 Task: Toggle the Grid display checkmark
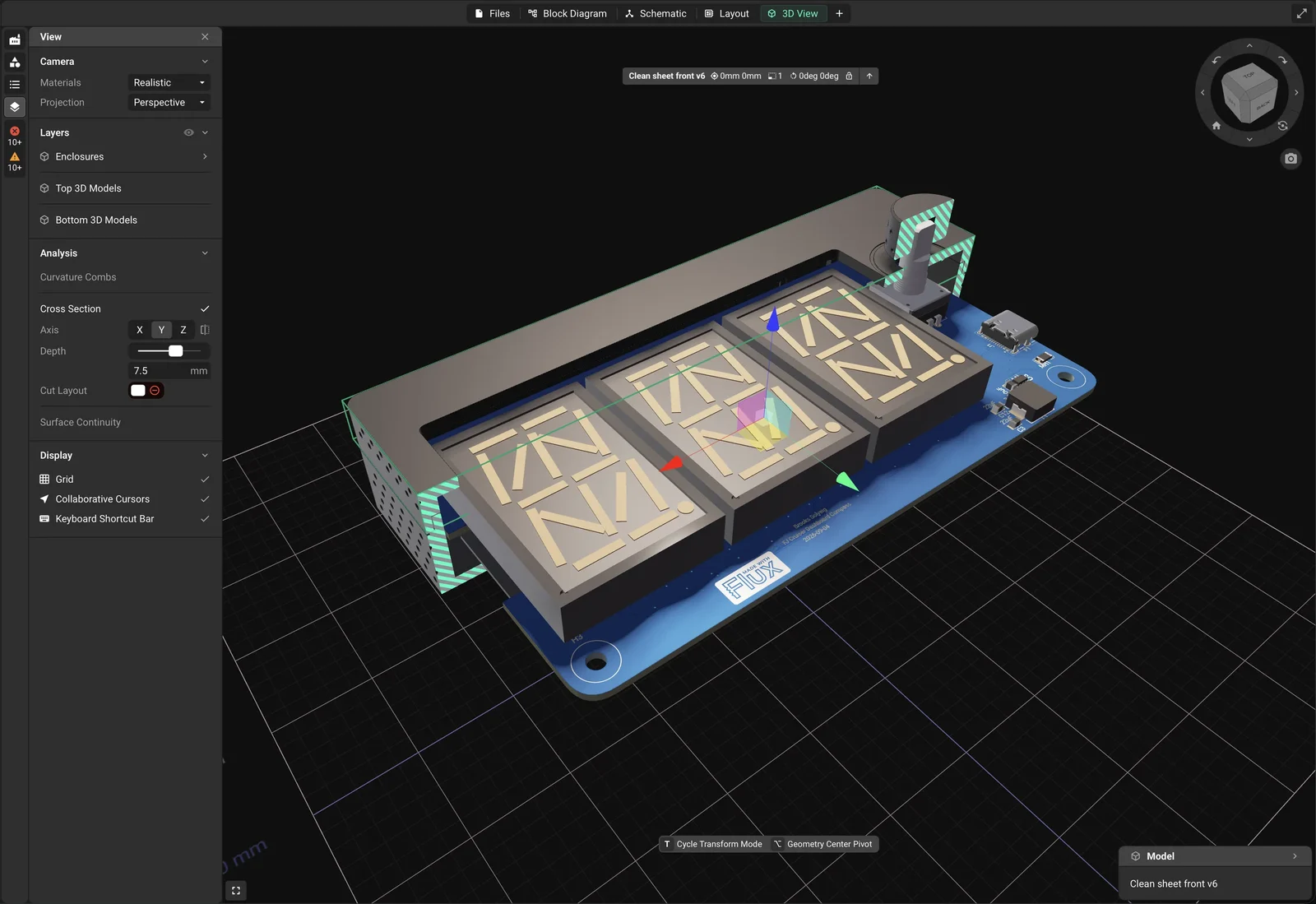click(x=205, y=480)
